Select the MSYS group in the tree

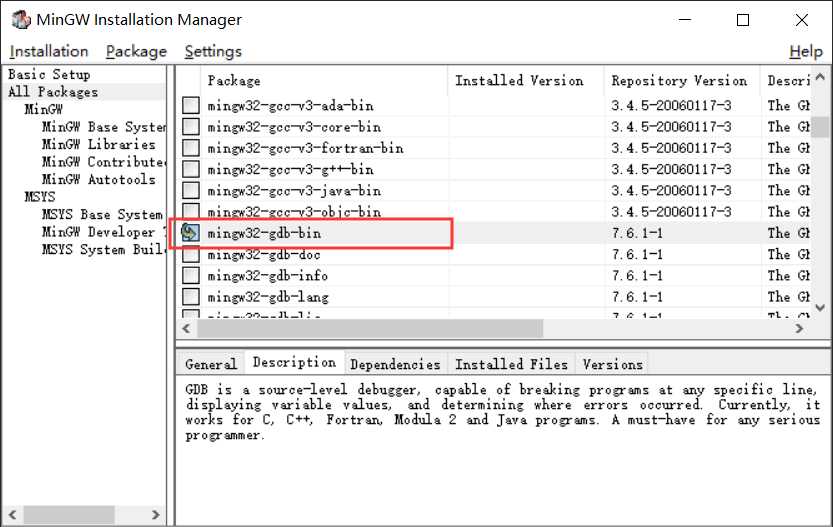pyautogui.click(x=40, y=197)
